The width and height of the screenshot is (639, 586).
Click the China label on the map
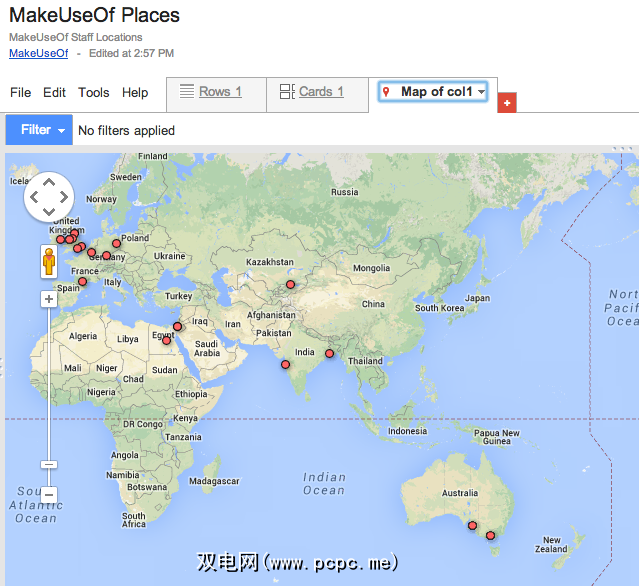(x=373, y=304)
